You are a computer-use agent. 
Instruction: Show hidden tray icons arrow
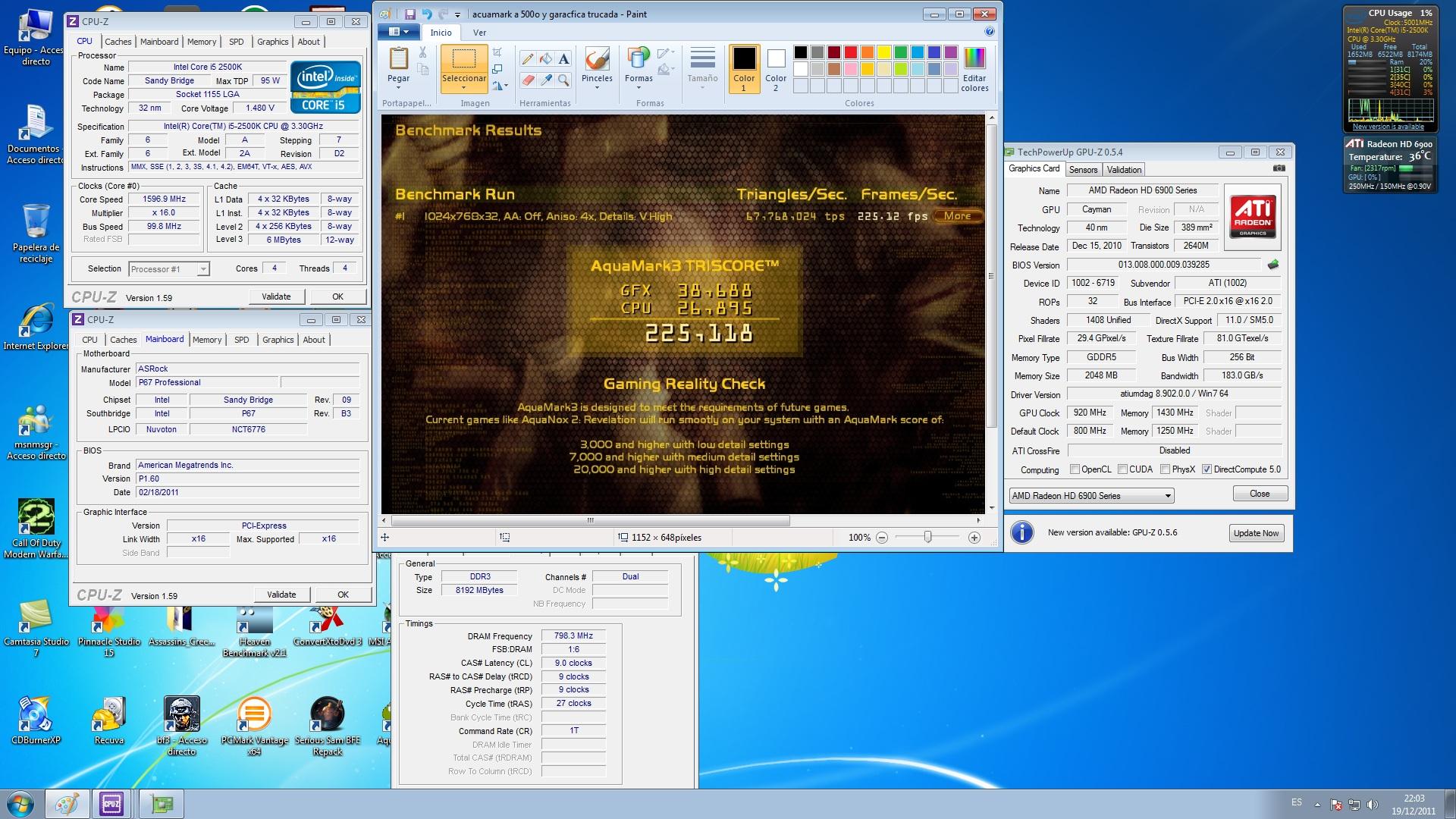point(1317,805)
